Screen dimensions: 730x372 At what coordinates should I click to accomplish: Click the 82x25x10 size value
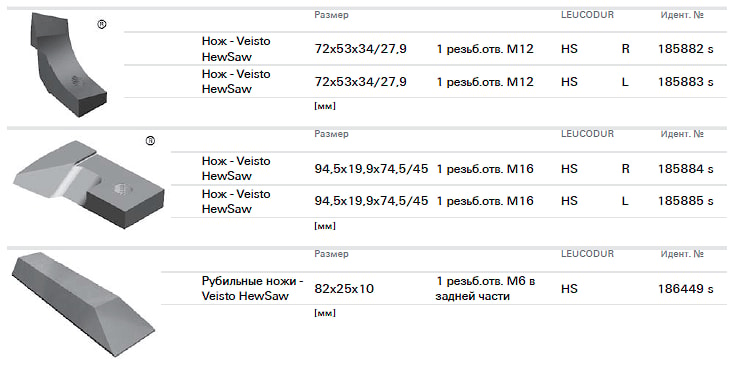pos(344,289)
